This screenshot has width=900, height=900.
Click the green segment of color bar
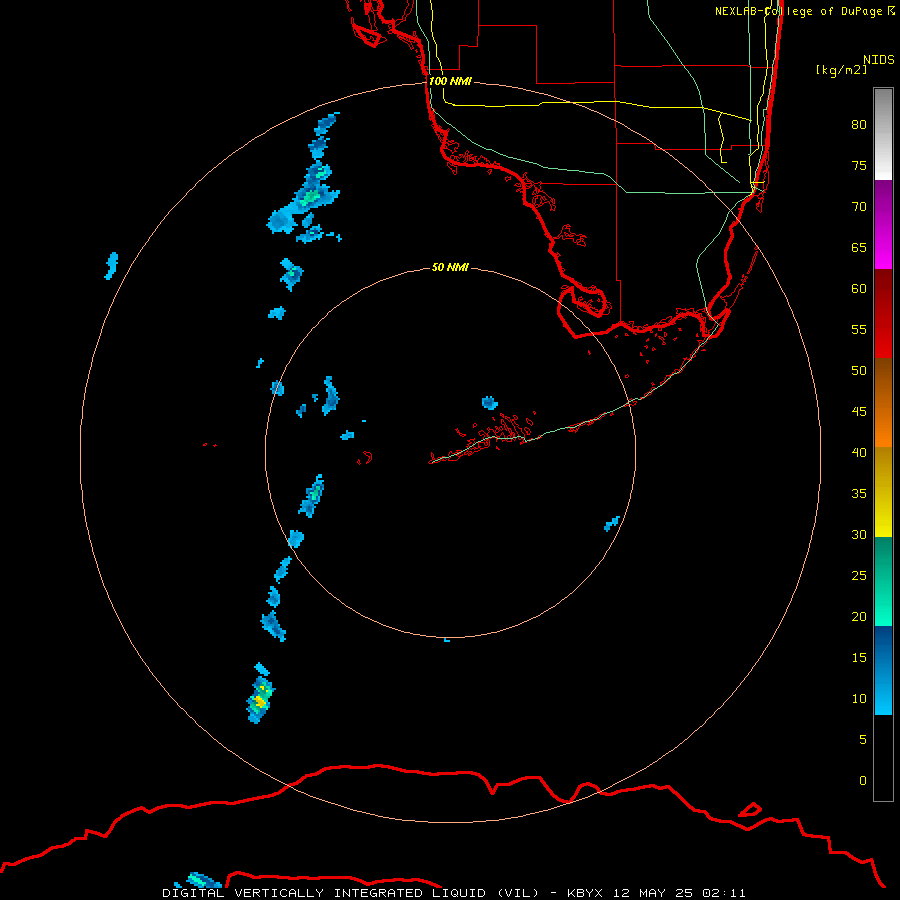click(x=883, y=581)
